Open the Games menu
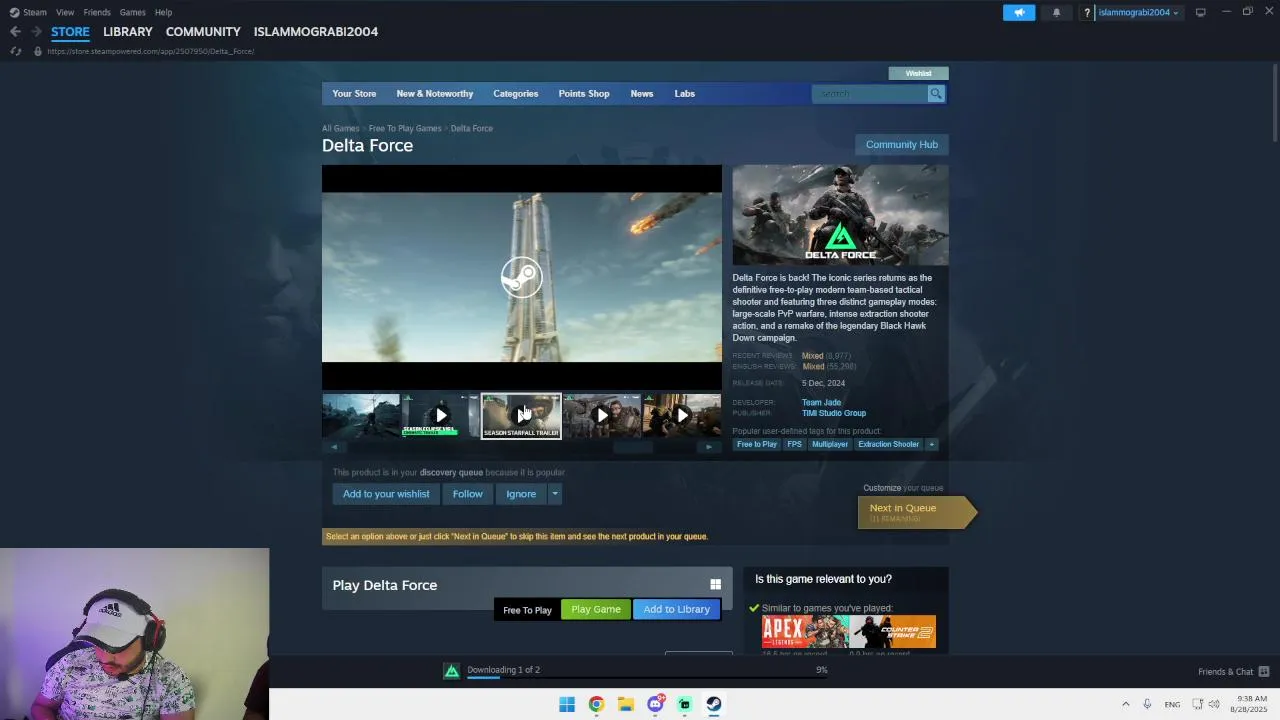Screen dimensions: 1280x720 [x=132, y=12]
